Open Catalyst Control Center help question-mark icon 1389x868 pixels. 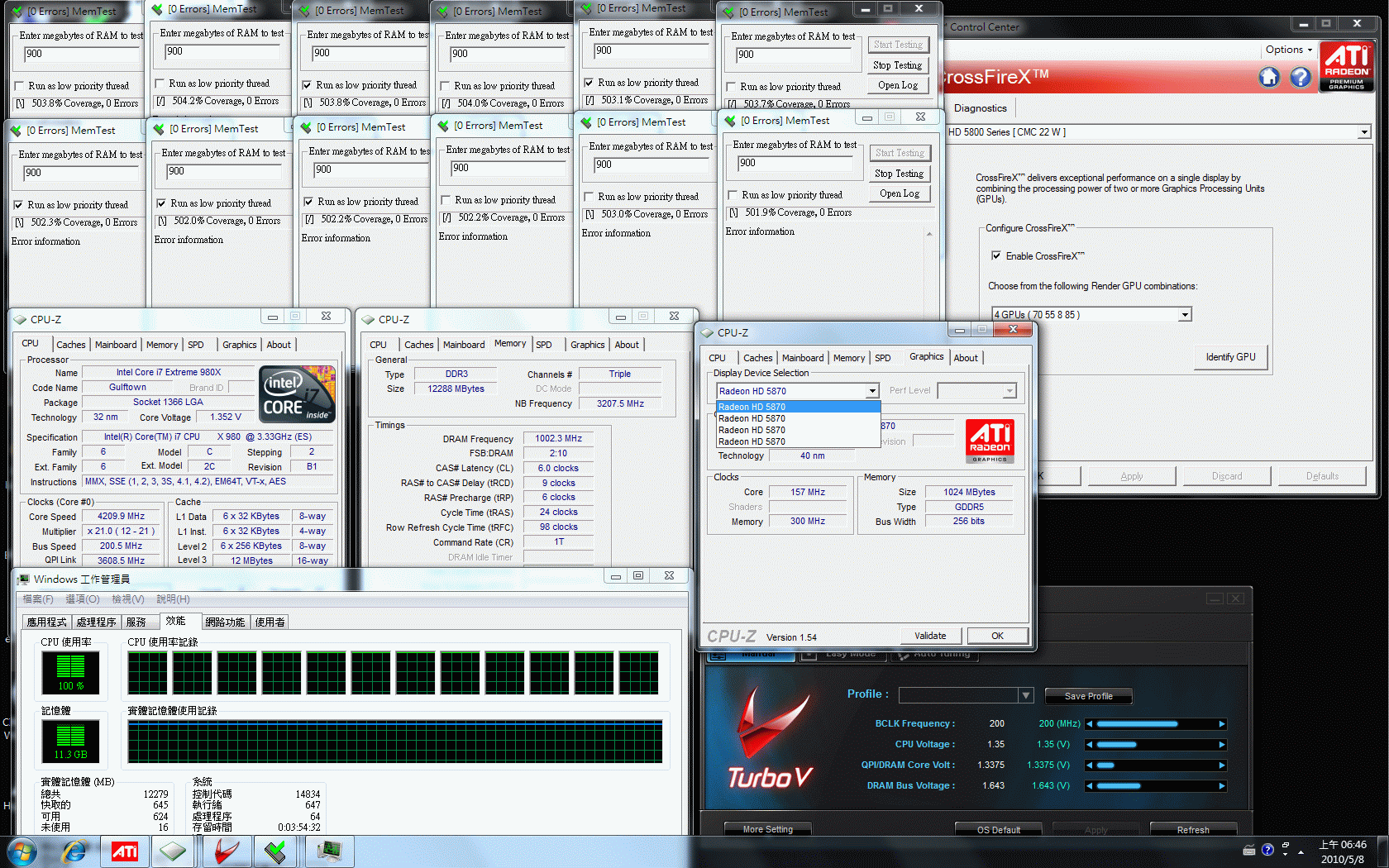(1301, 77)
